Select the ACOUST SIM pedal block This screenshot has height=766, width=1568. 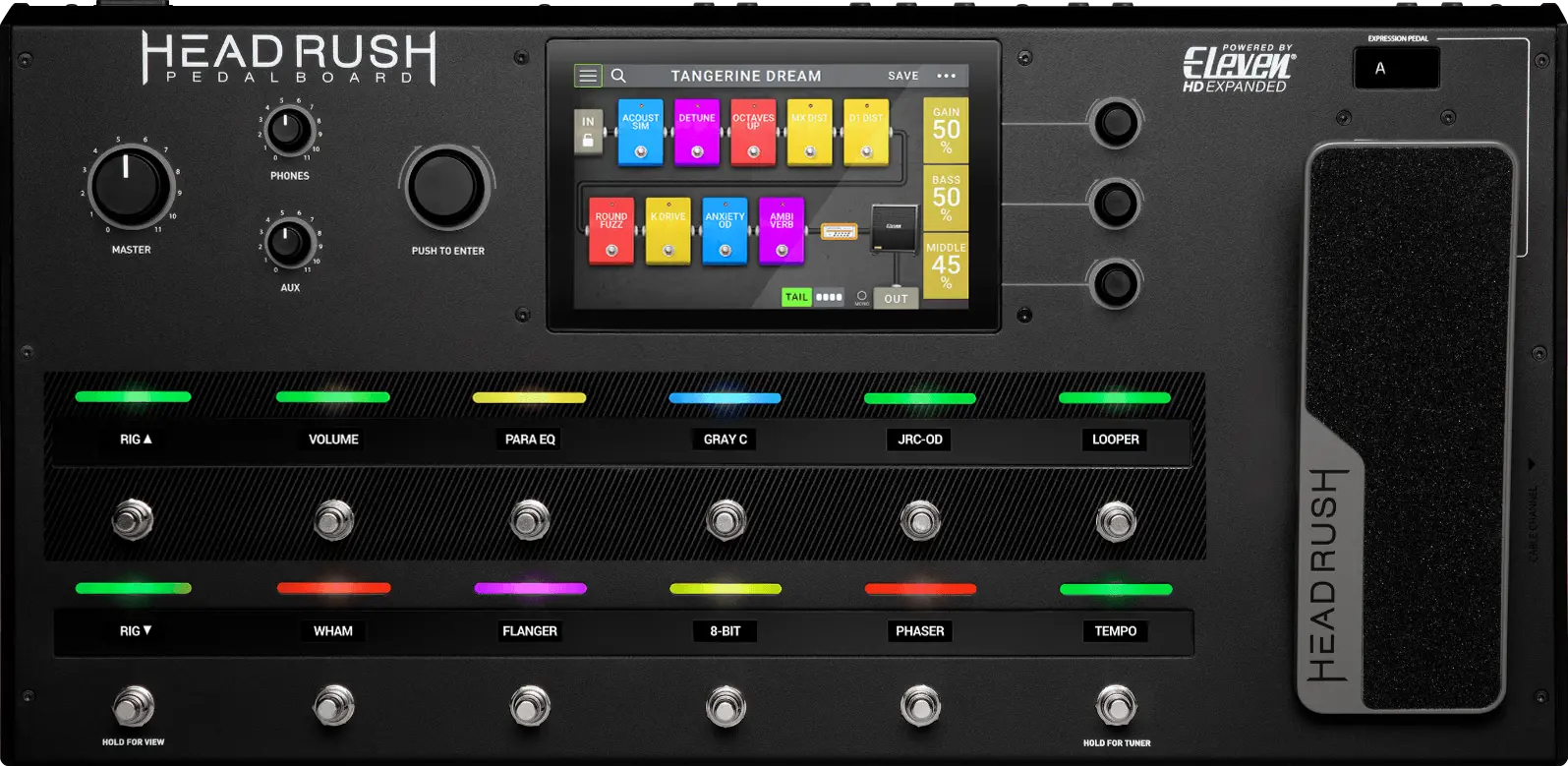[x=641, y=132]
